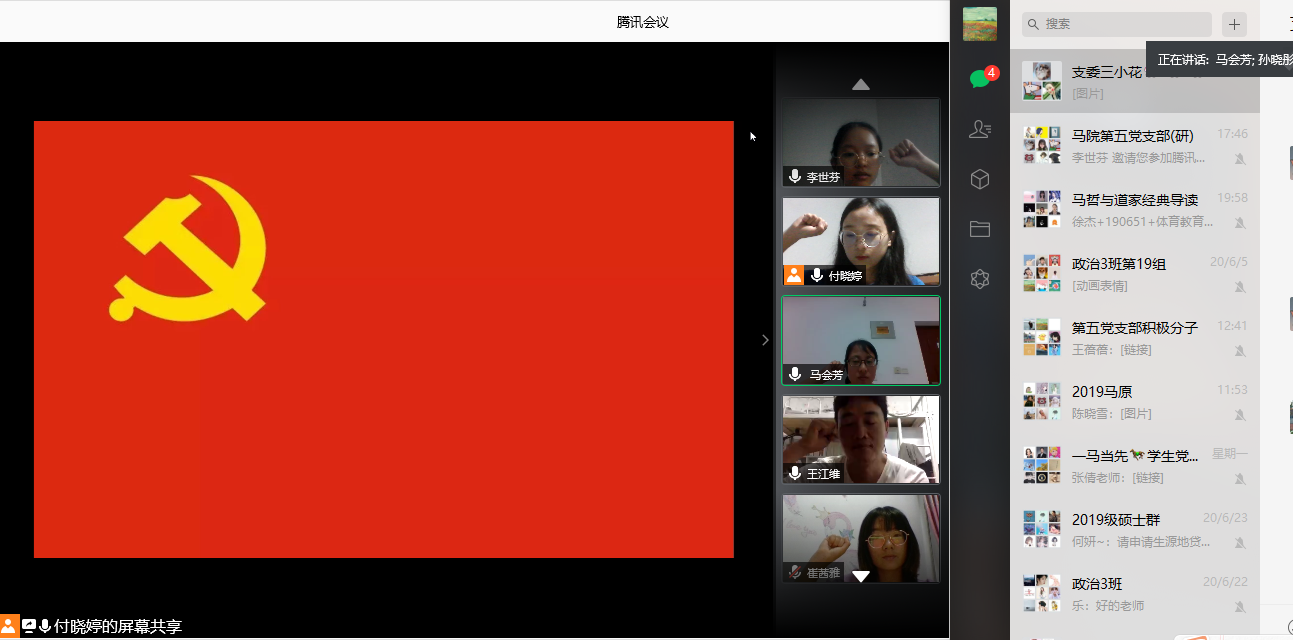
Task: Open the WeChat favorites cube icon
Action: pos(980,179)
